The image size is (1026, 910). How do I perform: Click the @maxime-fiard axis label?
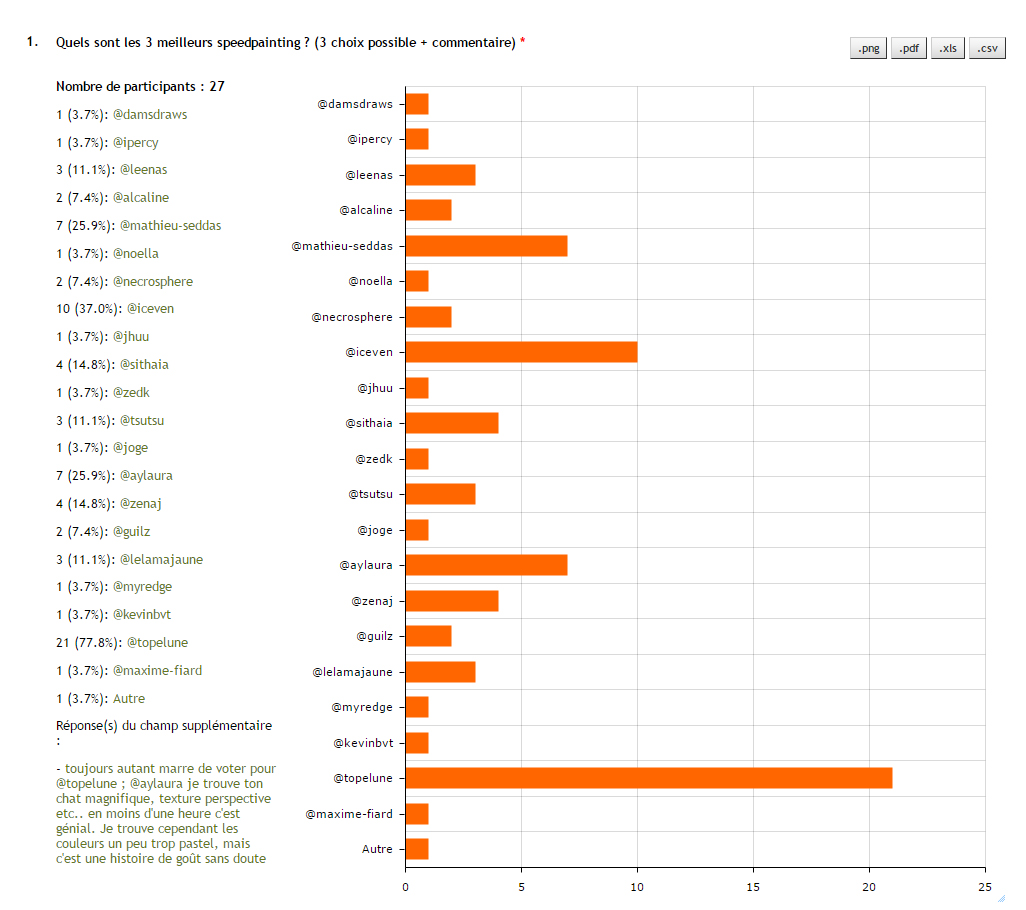[349, 814]
